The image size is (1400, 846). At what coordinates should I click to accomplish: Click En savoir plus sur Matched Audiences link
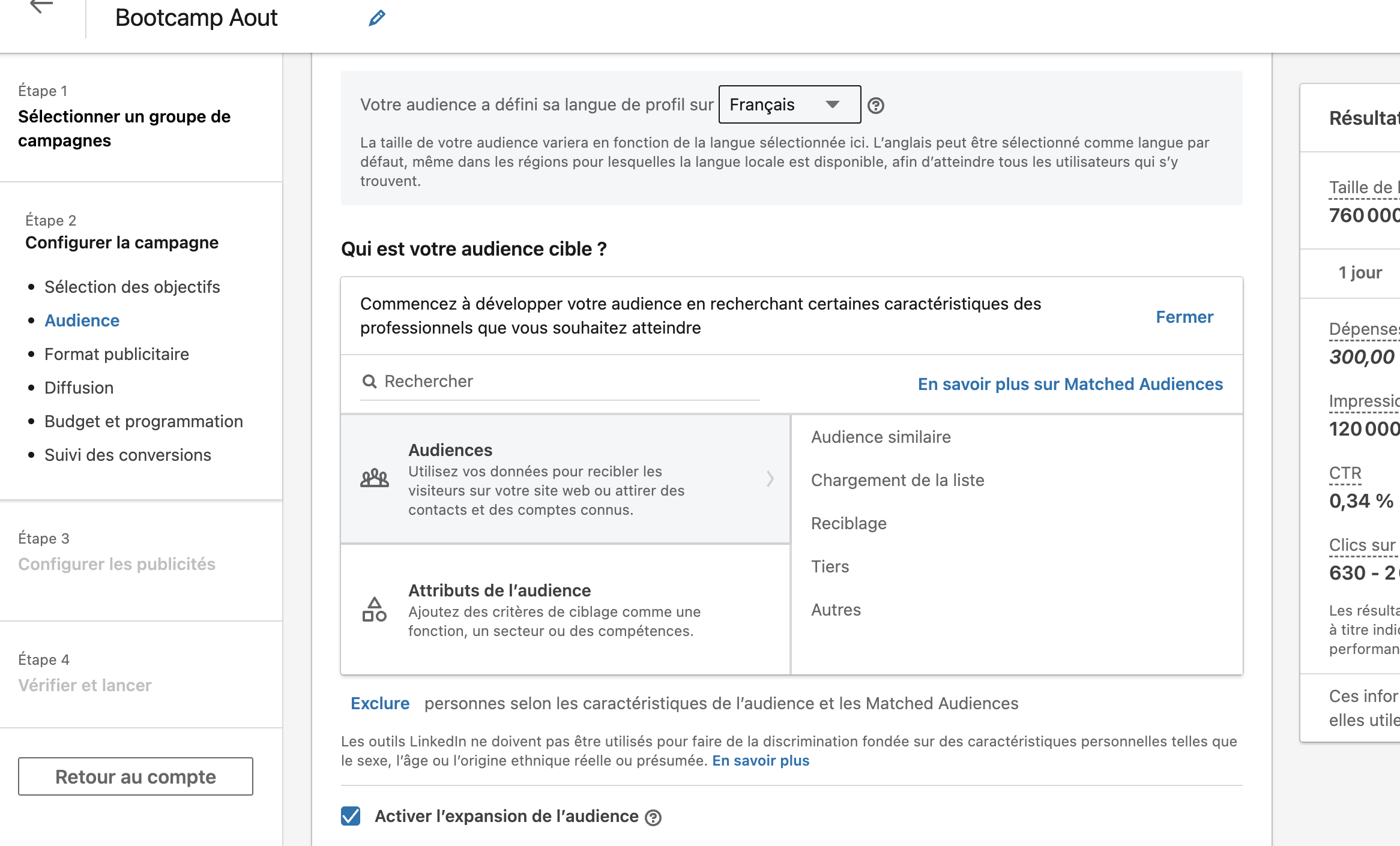point(1071,384)
